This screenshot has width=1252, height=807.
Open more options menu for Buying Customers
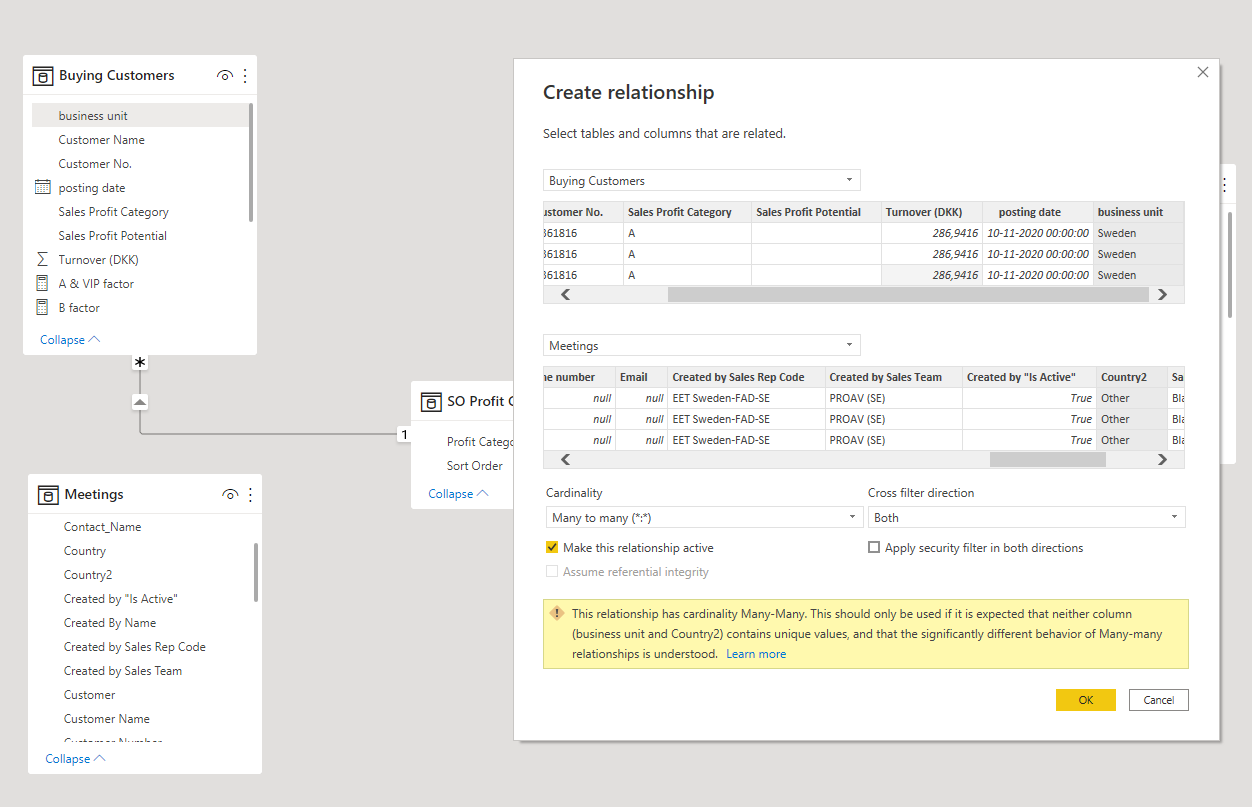tap(245, 76)
